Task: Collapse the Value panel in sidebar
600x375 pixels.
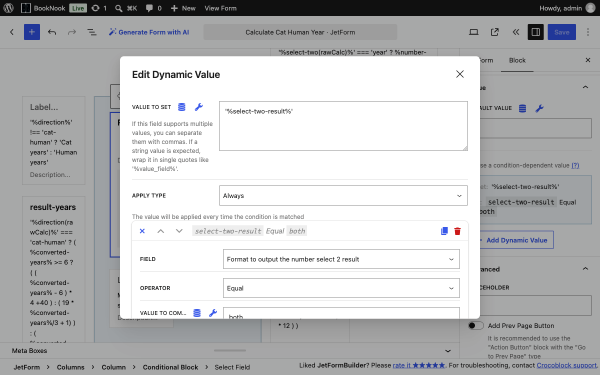Action: coord(585,88)
